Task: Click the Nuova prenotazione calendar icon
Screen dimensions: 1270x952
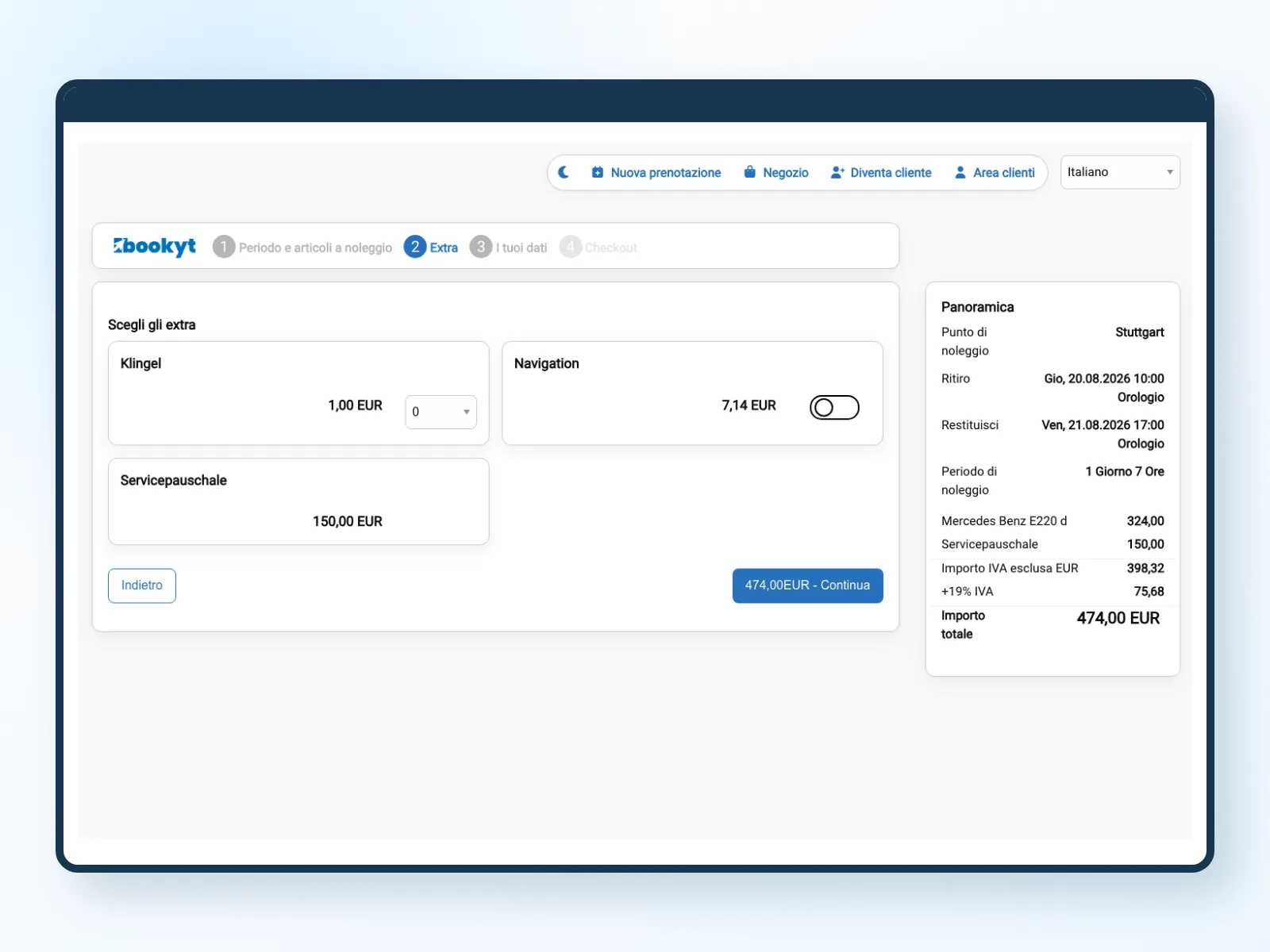Action: 598,172
